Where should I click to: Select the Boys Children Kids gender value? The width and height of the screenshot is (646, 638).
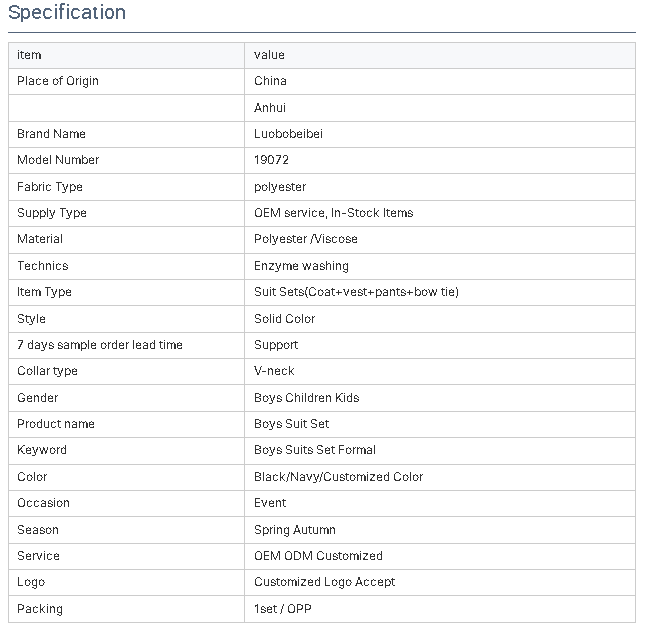(307, 398)
